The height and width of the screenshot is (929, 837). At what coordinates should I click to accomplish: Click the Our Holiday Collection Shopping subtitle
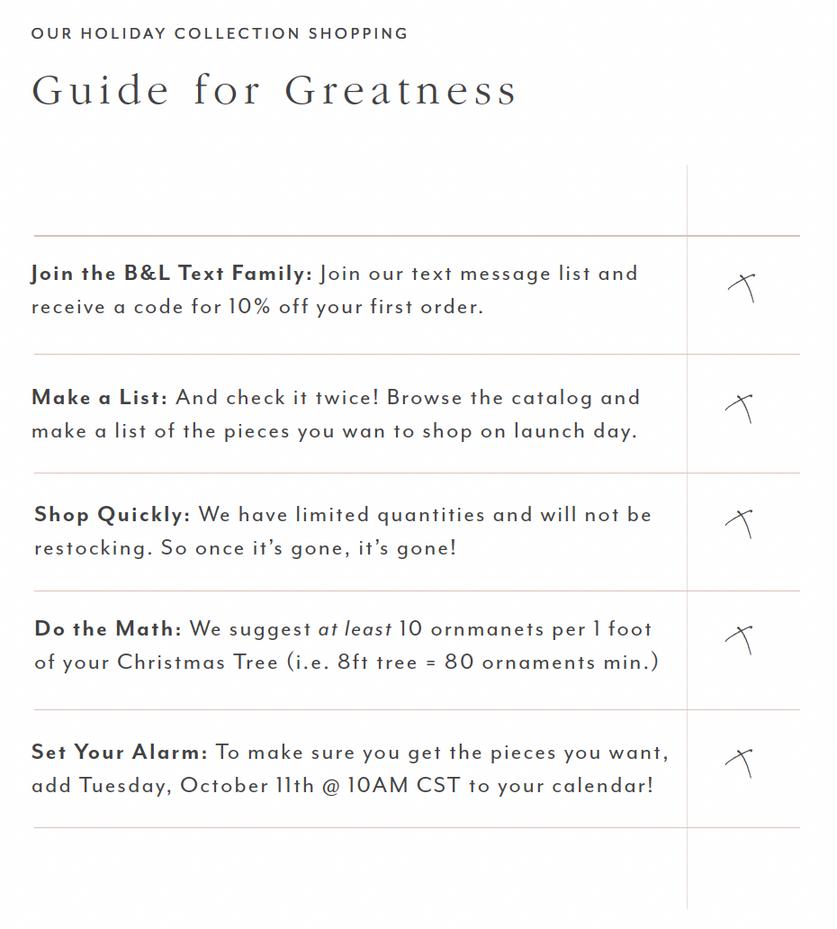(x=219, y=33)
